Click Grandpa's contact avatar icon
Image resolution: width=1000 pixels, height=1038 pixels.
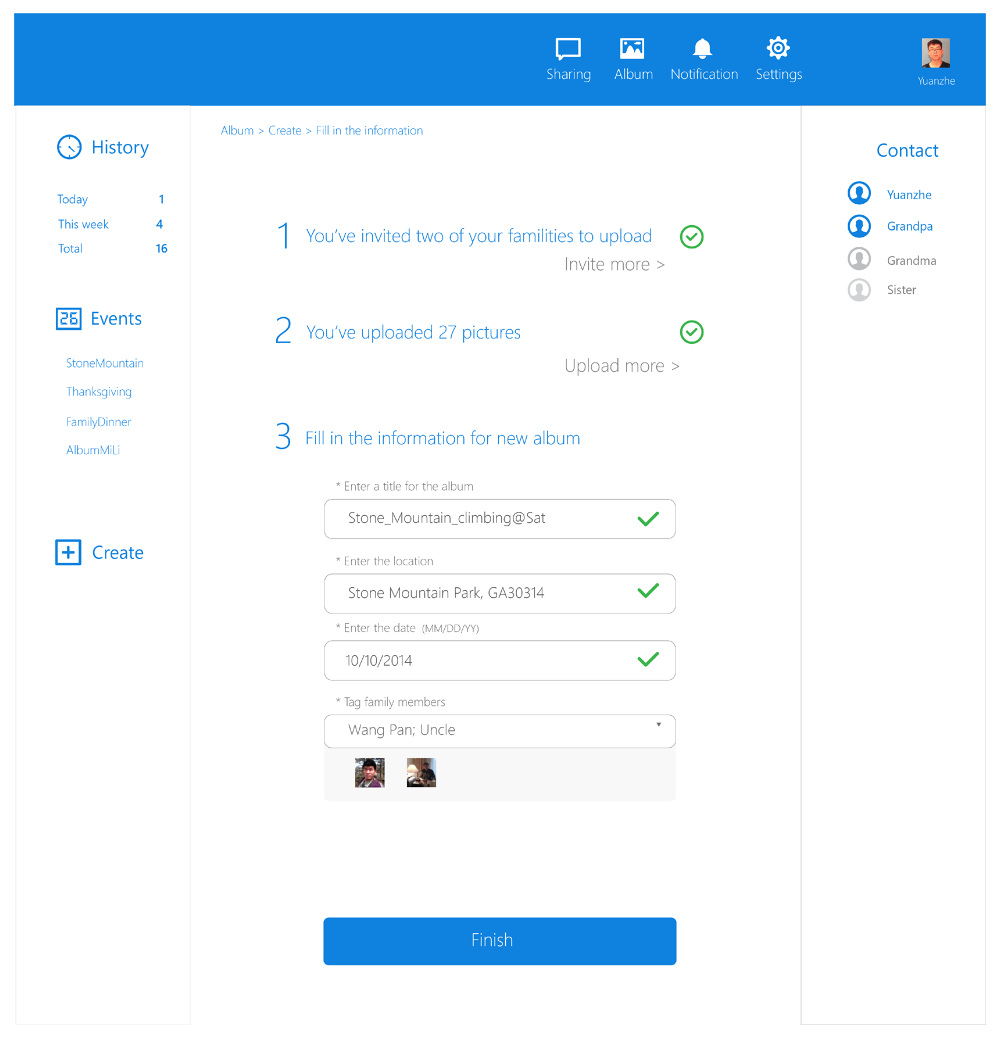[x=859, y=226]
